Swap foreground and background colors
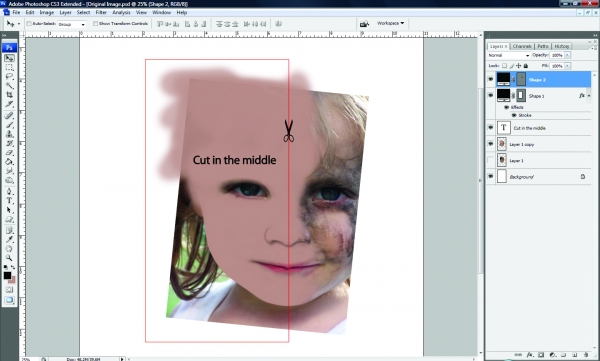This screenshot has width=600, height=361. pos(13,267)
